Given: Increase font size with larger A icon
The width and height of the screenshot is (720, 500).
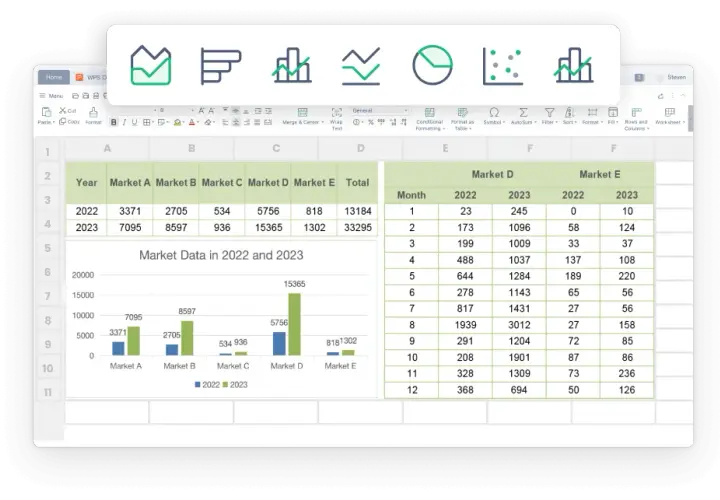Looking at the screenshot, I should [x=202, y=111].
